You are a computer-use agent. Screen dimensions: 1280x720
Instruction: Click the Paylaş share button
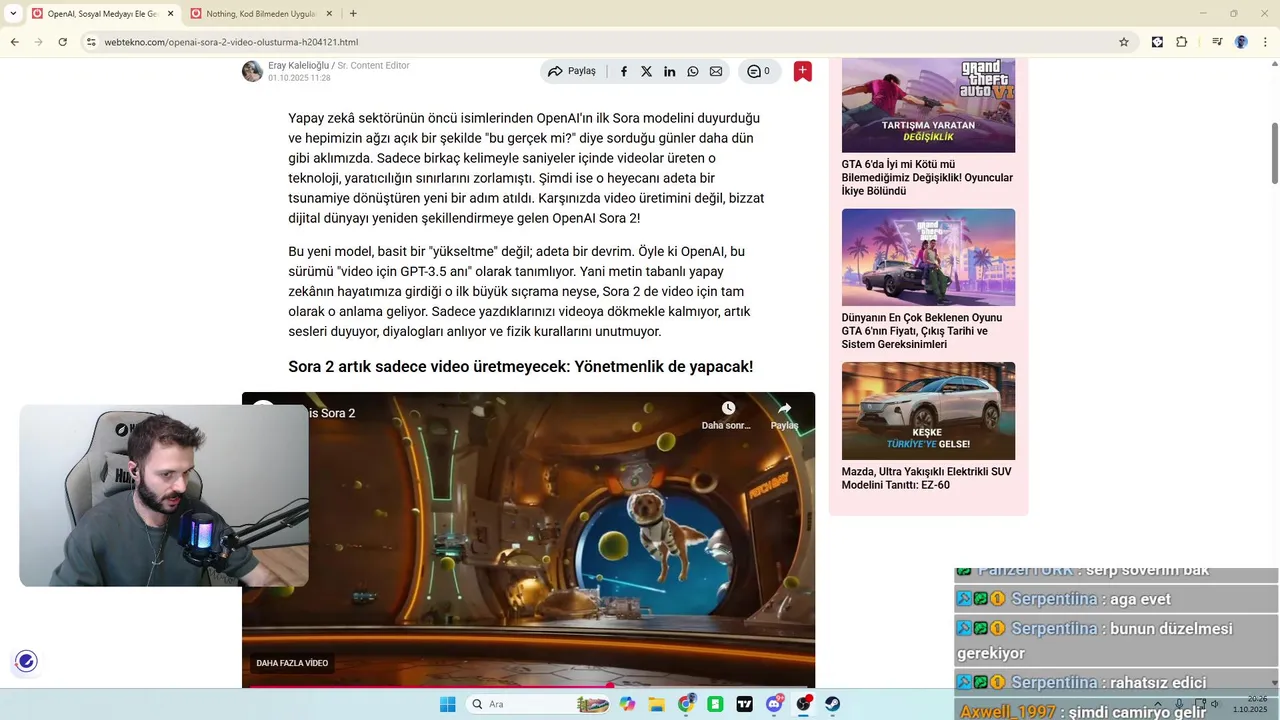572,71
